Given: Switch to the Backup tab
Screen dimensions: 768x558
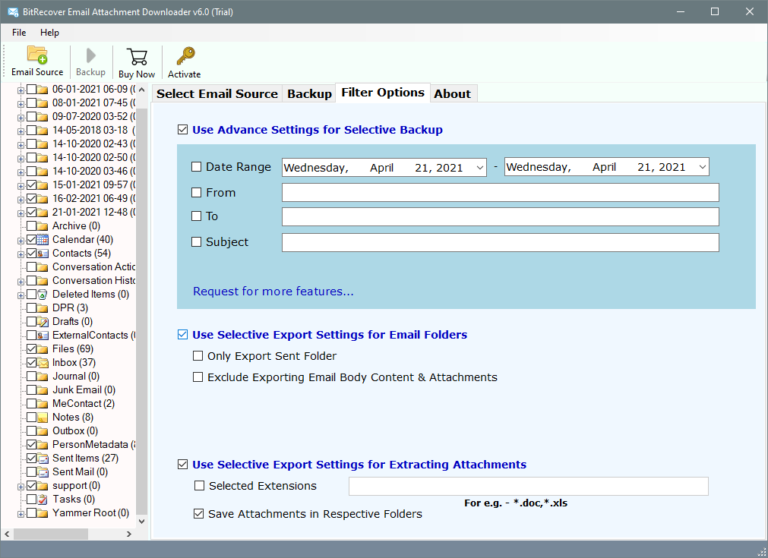Looking at the screenshot, I should tap(309, 94).
